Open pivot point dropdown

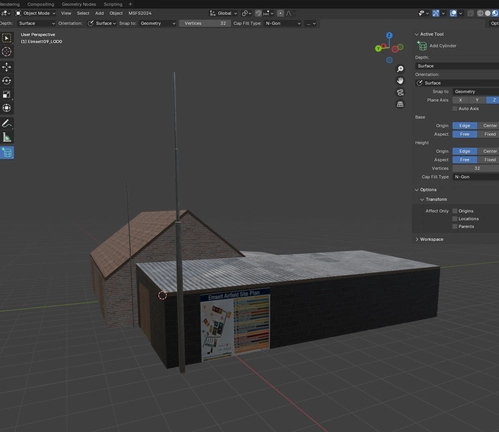[x=246, y=13]
